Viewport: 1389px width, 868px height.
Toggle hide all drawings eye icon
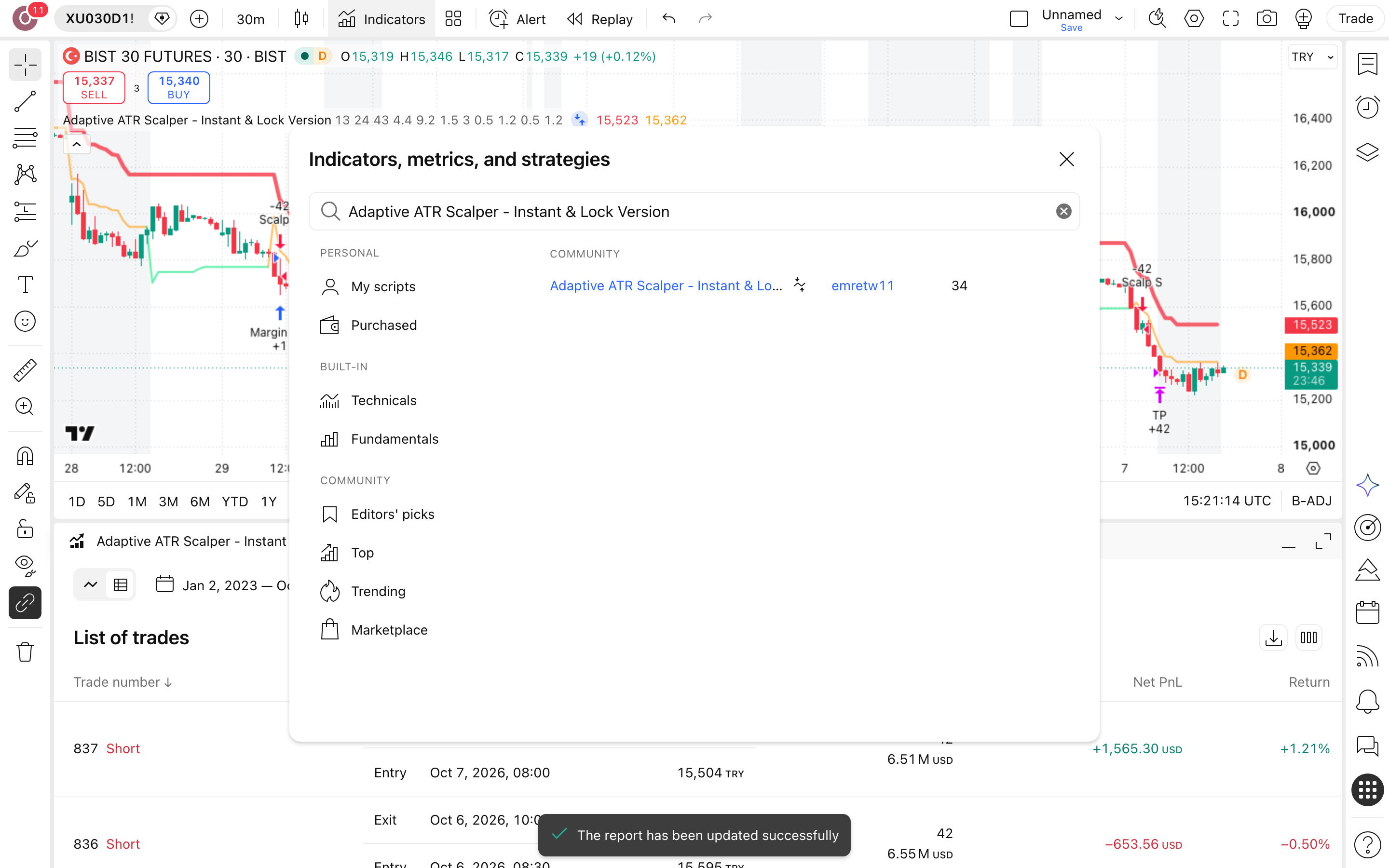[25, 566]
